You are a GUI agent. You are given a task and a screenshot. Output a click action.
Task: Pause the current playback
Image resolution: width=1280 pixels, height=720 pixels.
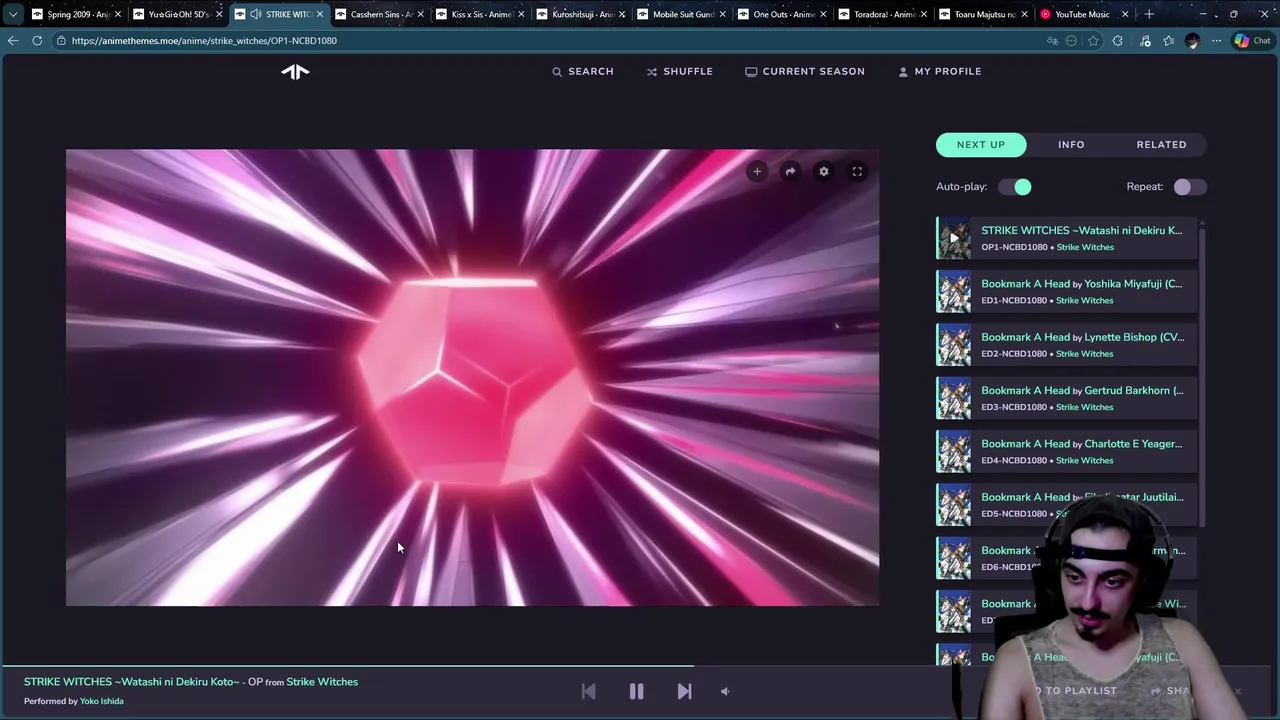pyautogui.click(x=636, y=691)
